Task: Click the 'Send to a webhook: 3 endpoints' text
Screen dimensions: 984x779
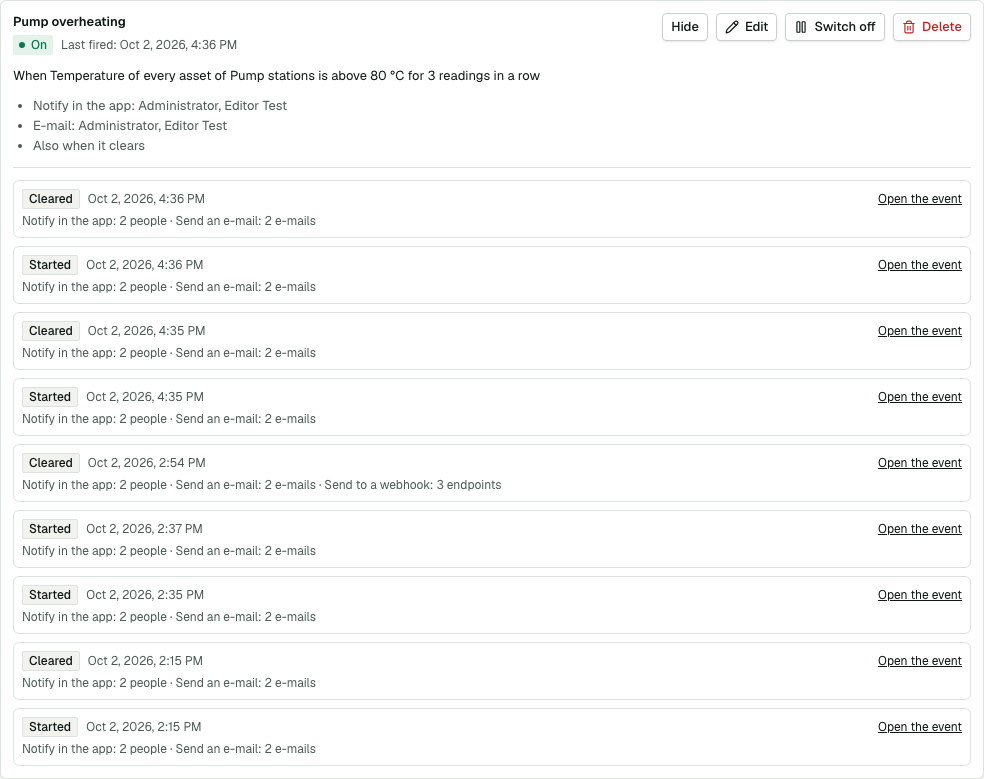Action: tap(413, 485)
